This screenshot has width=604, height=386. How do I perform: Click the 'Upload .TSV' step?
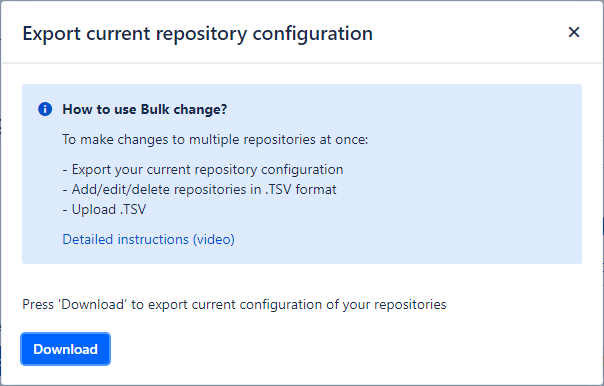click(x=104, y=210)
